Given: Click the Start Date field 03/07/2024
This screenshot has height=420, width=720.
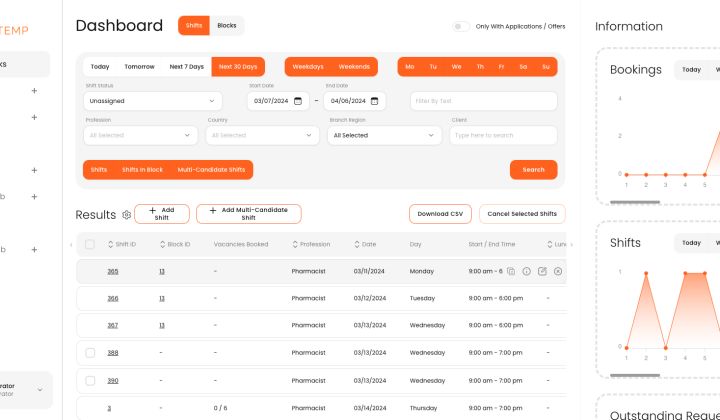Looking at the screenshot, I should [278, 101].
